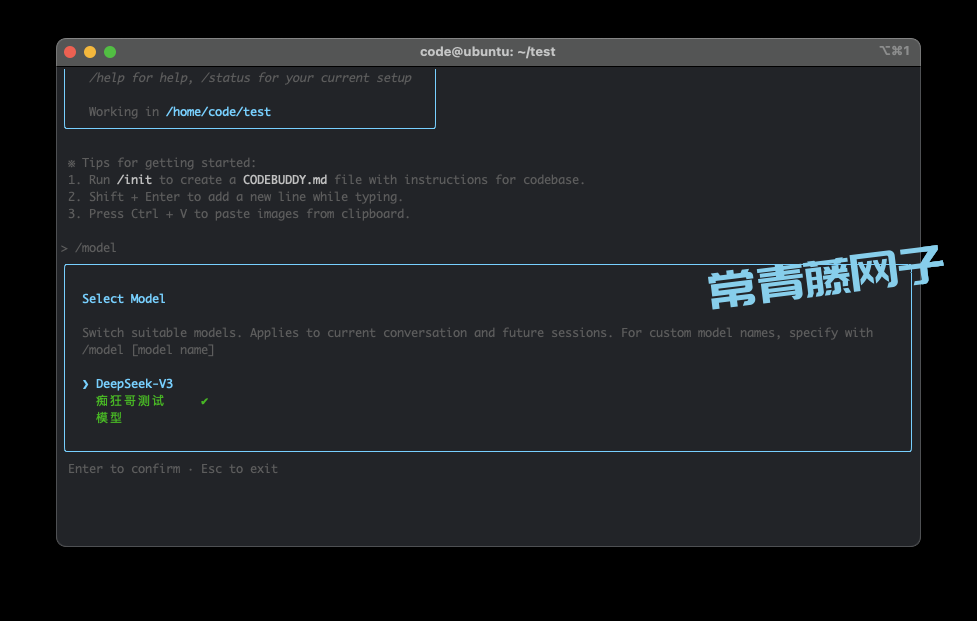This screenshot has height=621, width=977.
Task: Click the yellow minimize window button
Action: click(90, 52)
